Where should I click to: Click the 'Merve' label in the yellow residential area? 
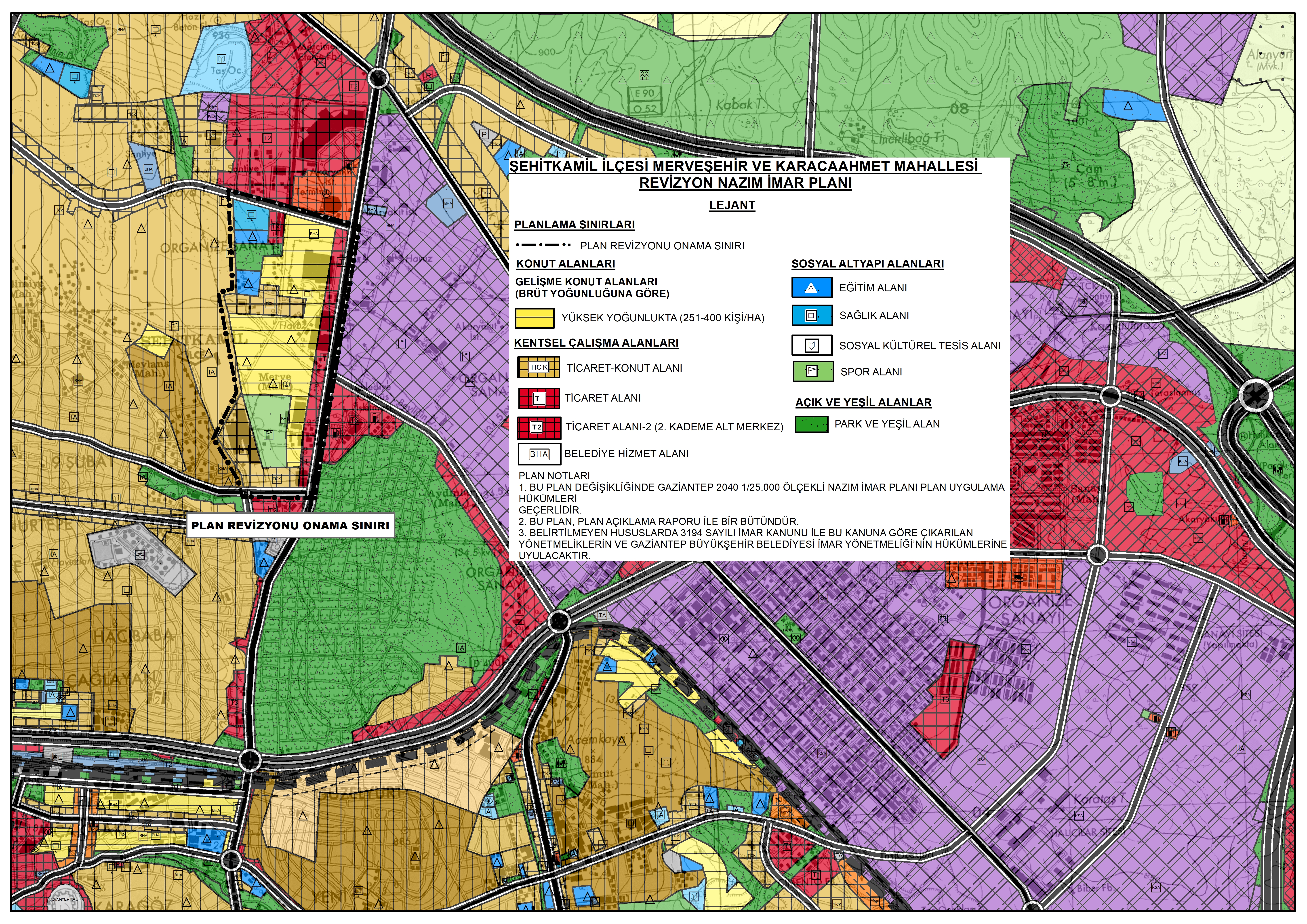click(x=274, y=377)
